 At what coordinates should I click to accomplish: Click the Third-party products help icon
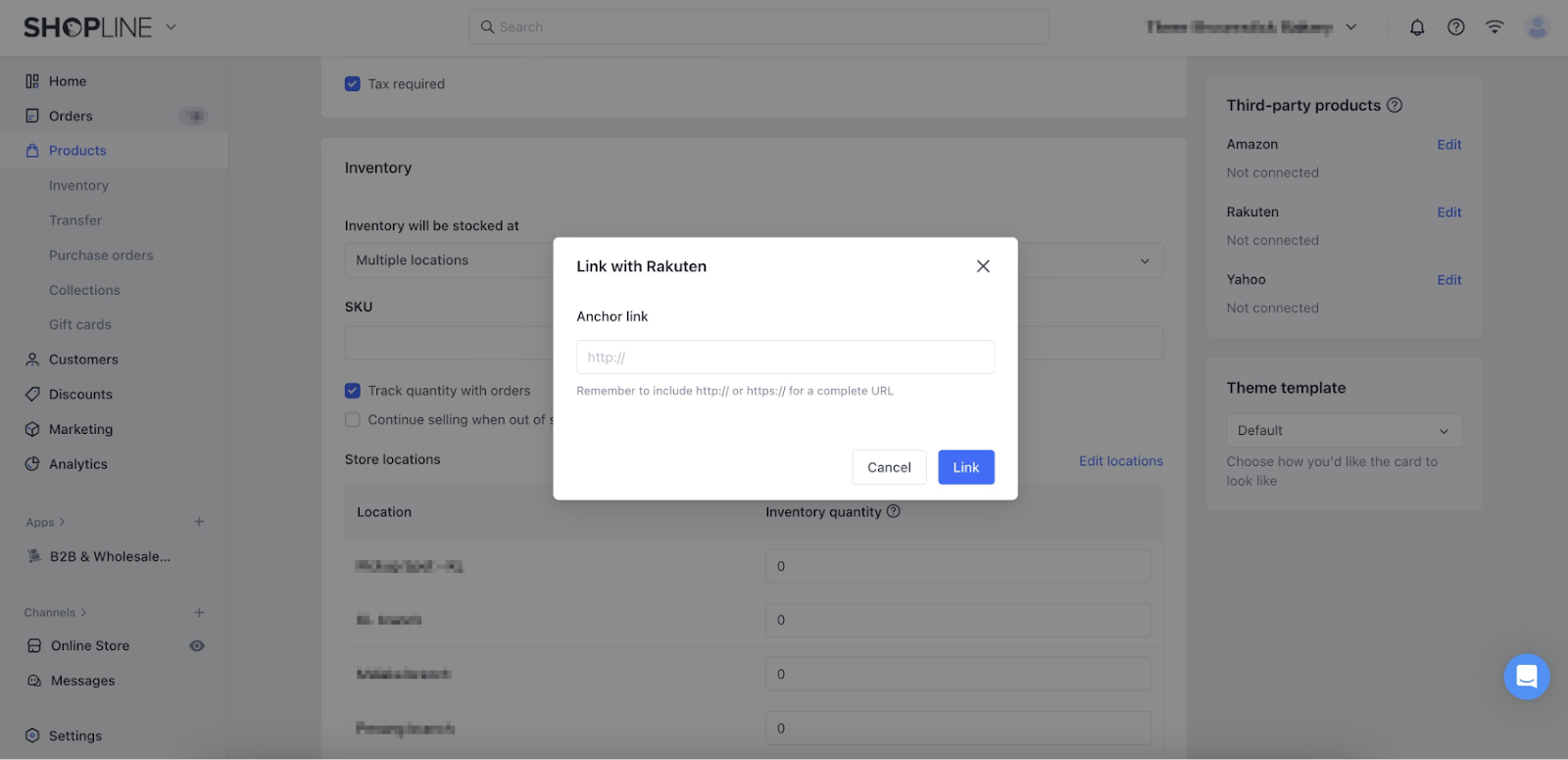coord(1395,105)
